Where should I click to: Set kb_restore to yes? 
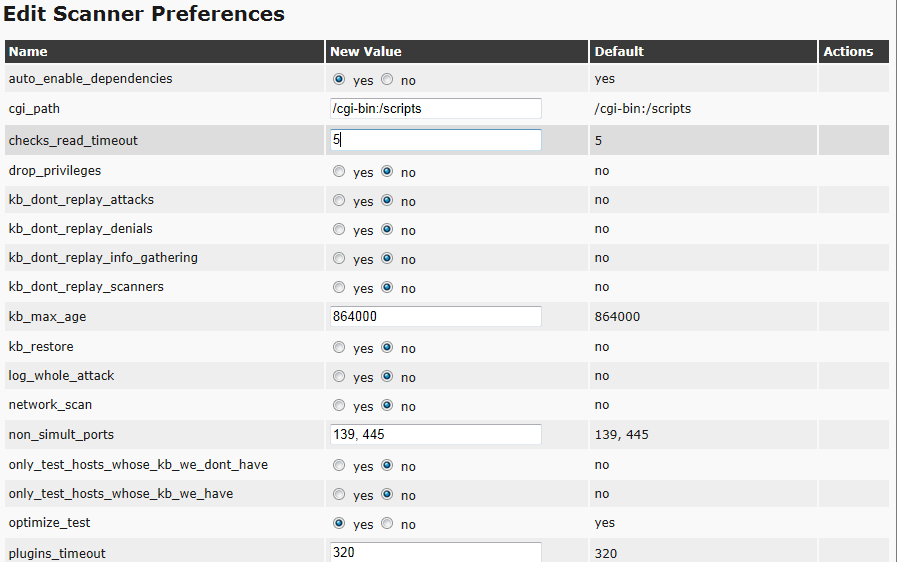click(339, 347)
